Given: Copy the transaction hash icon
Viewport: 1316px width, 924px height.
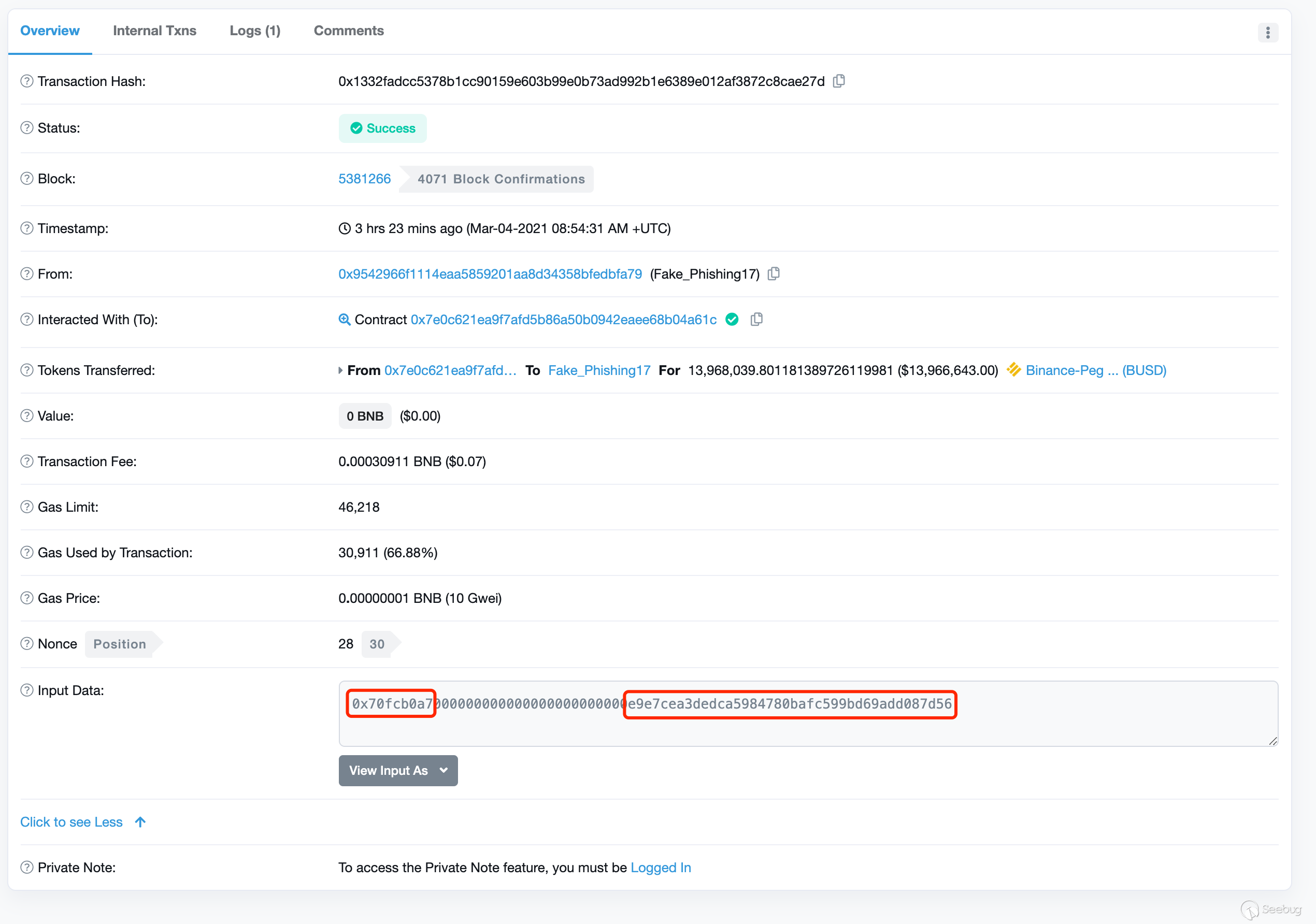Looking at the screenshot, I should click(838, 81).
